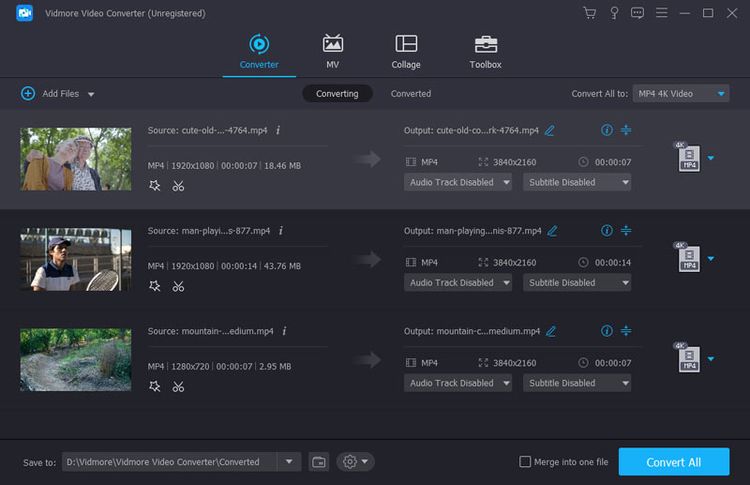The image size is (750, 485).
Task: Click the star edit effect icon for man-playing video
Action: coord(155,286)
